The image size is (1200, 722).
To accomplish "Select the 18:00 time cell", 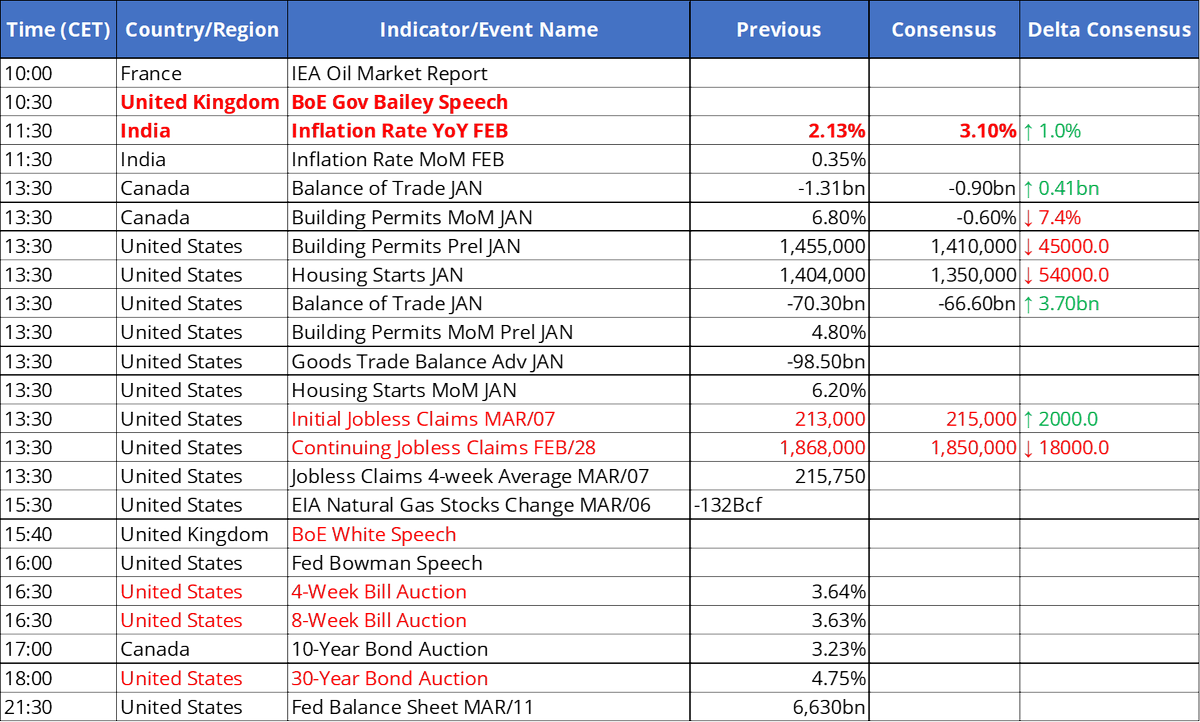I will click(x=57, y=678).
